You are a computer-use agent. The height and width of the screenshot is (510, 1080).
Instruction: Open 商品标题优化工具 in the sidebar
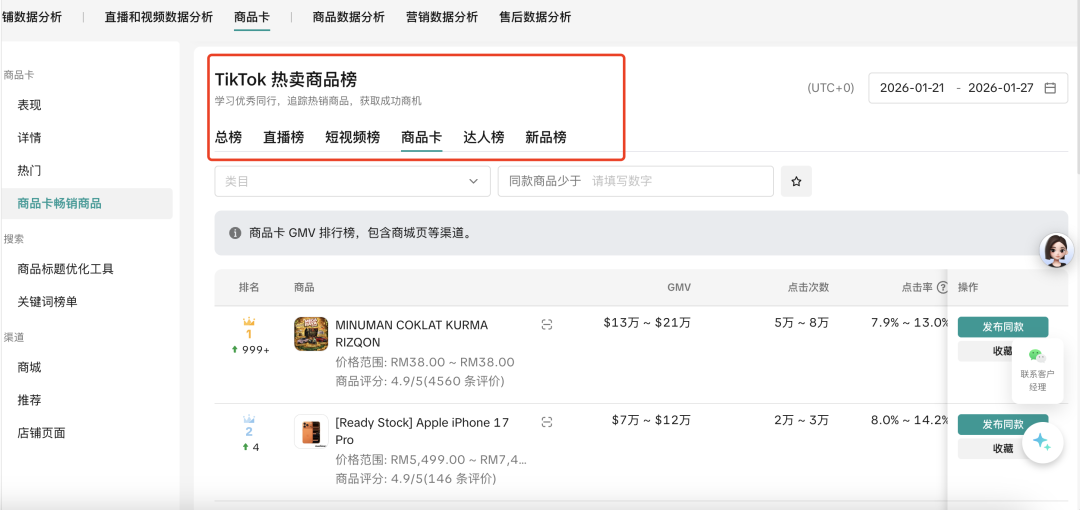(66, 269)
